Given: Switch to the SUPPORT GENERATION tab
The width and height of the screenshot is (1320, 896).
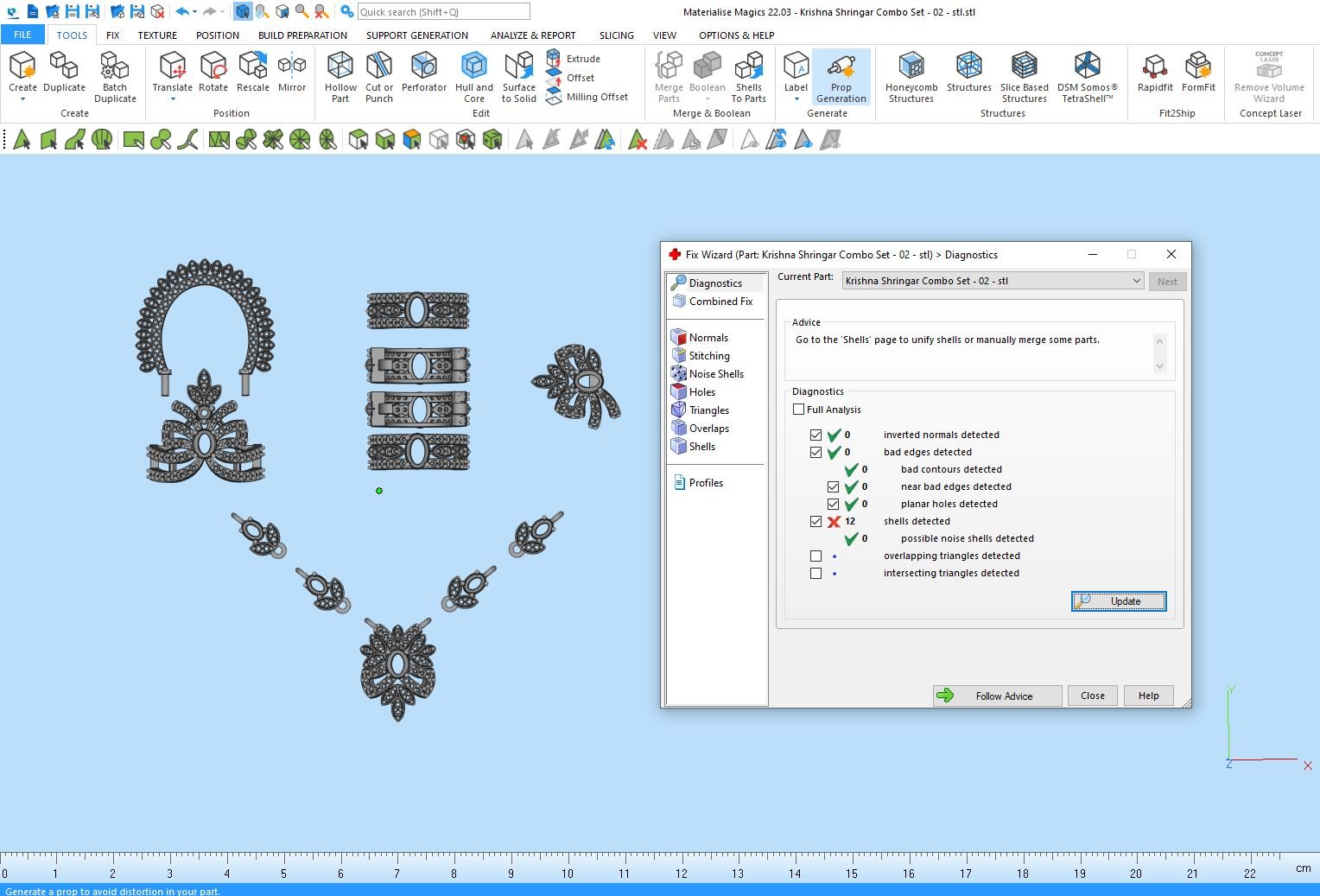Looking at the screenshot, I should (x=416, y=35).
